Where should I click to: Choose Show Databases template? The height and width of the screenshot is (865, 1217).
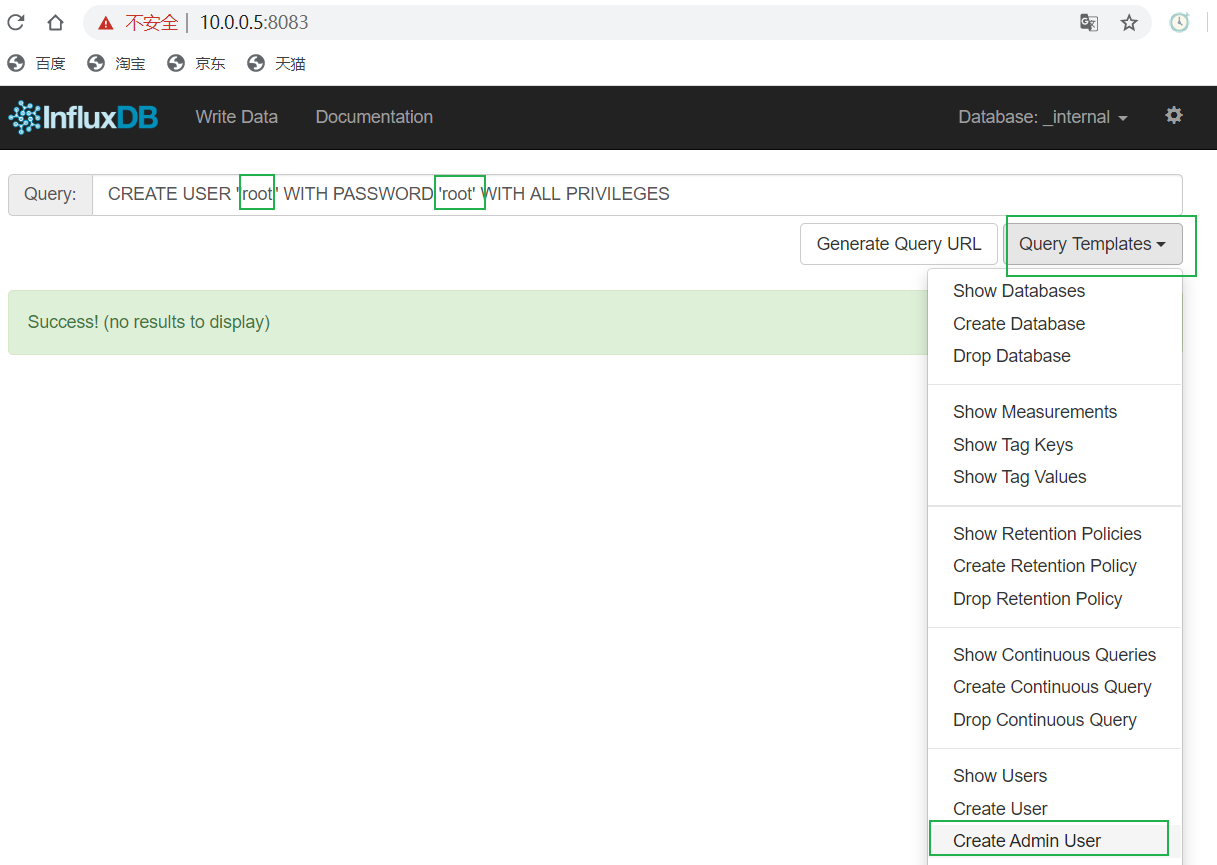(x=1019, y=291)
